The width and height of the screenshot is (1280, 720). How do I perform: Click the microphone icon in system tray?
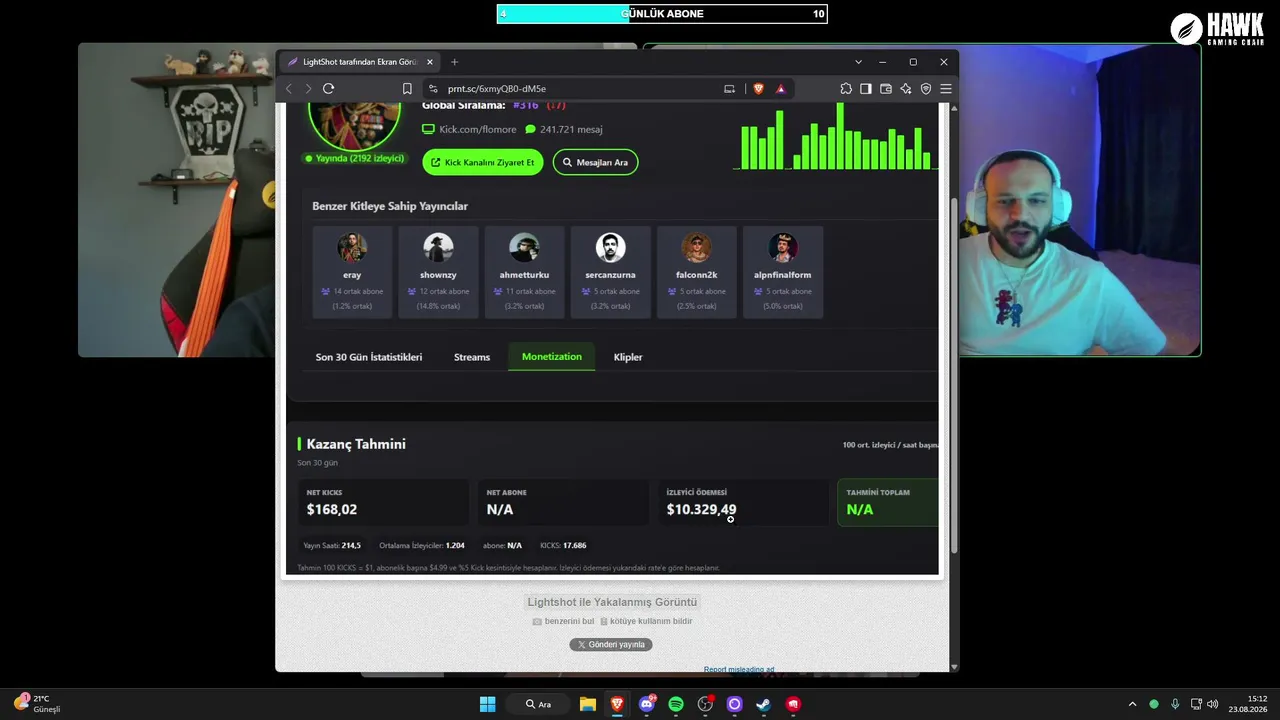tap(1175, 704)
